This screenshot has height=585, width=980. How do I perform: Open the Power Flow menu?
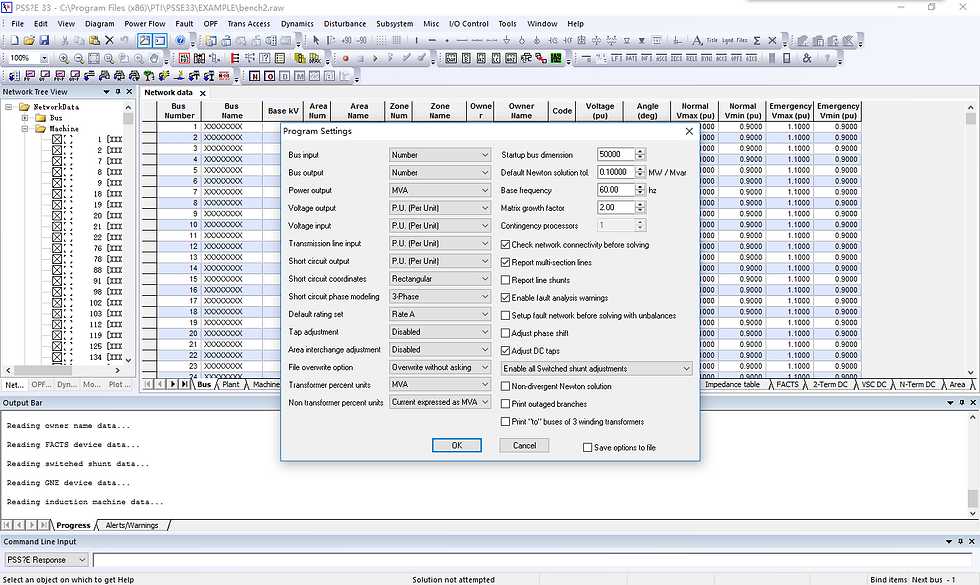[x=145, y=24]
